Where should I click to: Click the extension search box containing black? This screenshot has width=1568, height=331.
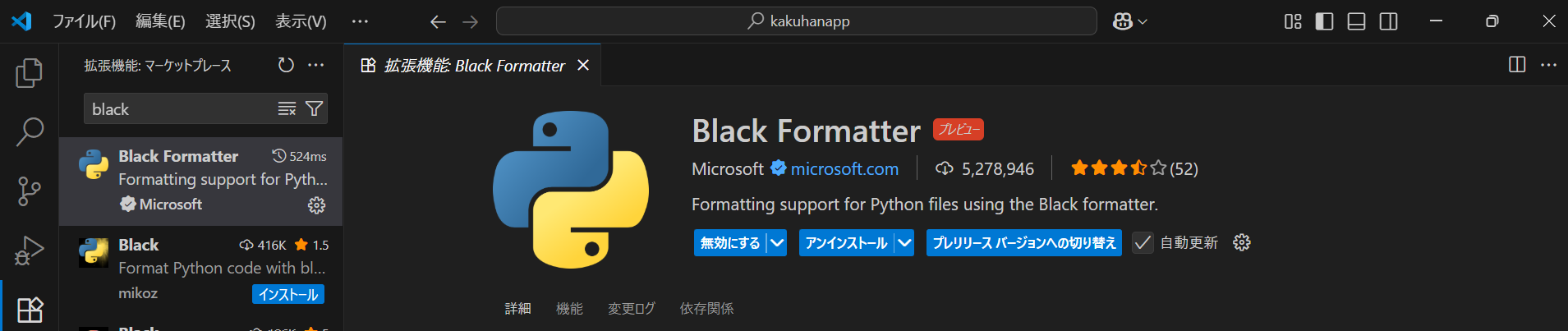[x=181, y=109]
